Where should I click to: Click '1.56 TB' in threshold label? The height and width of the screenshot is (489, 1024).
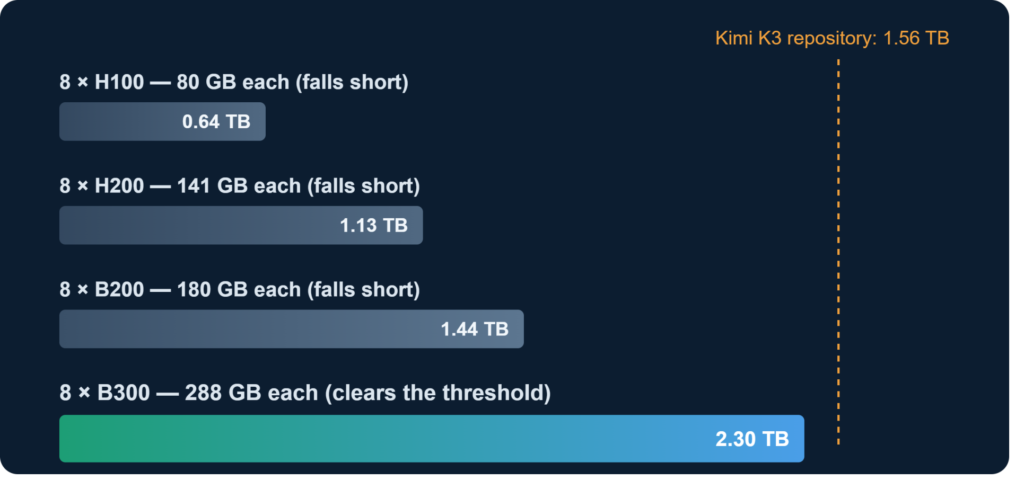click(916, 38)
